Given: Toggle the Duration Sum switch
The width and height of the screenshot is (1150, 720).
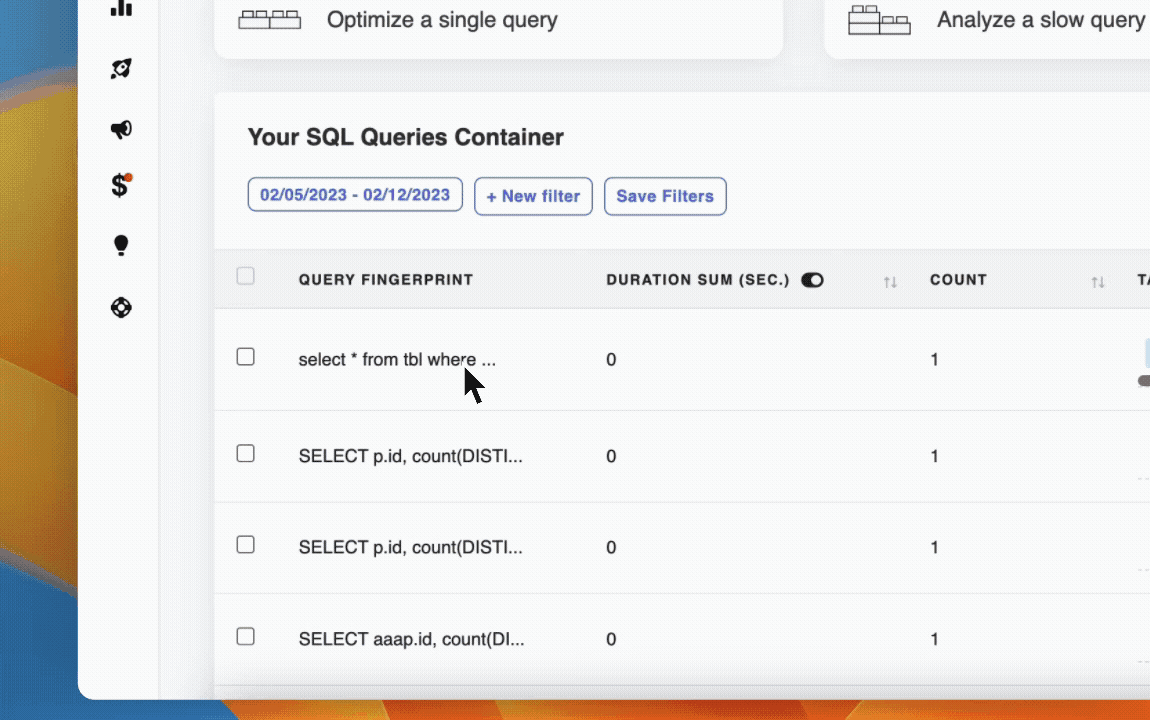Looking at the screenshot, I should tap(812, 280).
